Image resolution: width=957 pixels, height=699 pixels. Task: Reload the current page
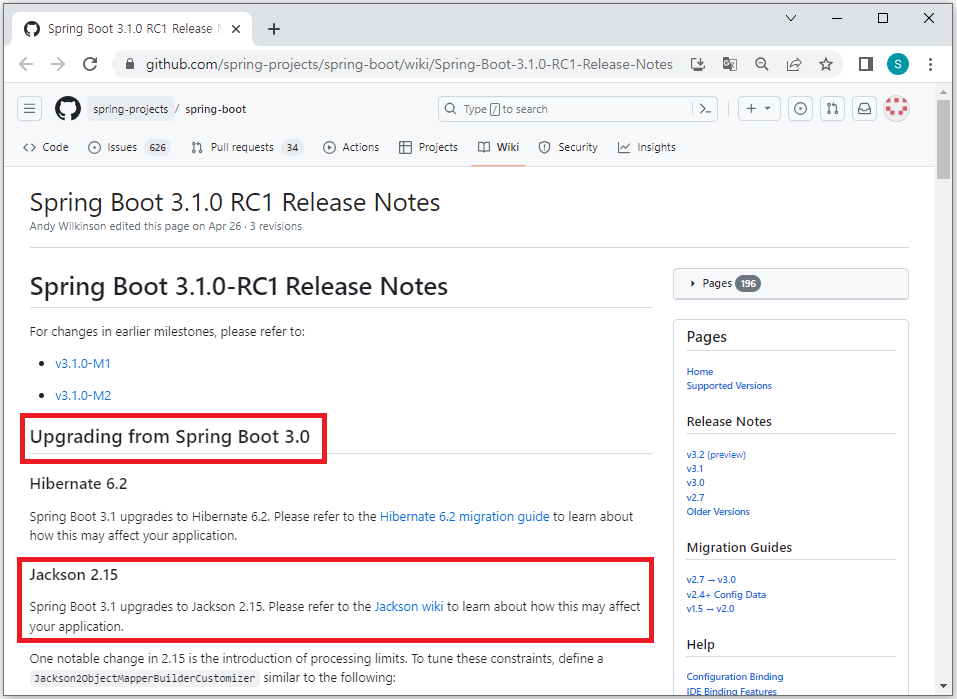(90, 64)
